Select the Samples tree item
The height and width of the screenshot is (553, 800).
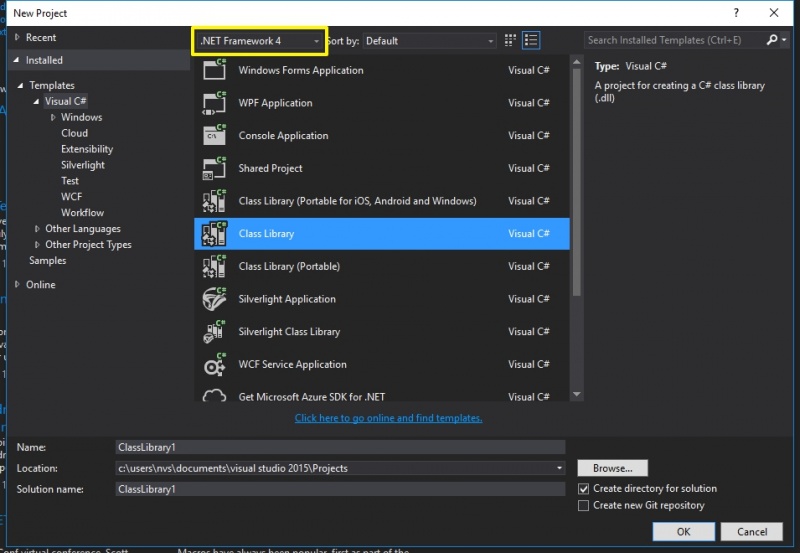point(47,260)
